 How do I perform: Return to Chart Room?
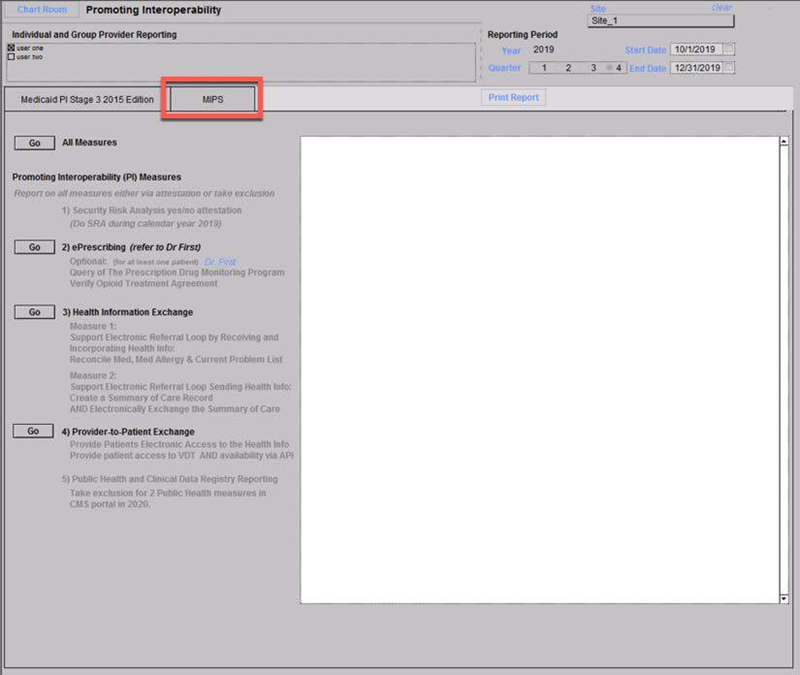click(42, 10)
